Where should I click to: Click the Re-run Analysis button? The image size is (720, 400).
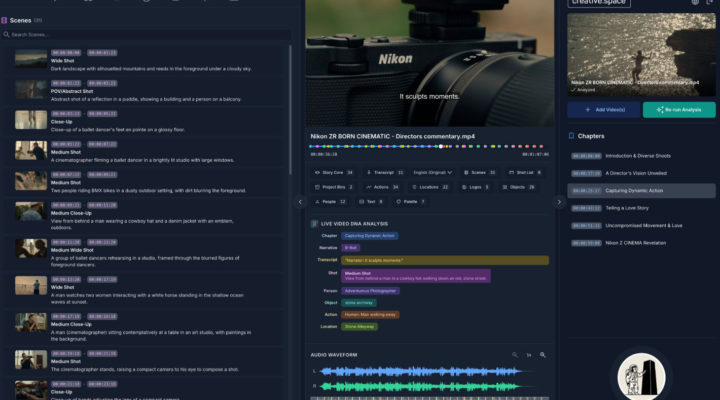pyautogui.click(x=679, y=110)
